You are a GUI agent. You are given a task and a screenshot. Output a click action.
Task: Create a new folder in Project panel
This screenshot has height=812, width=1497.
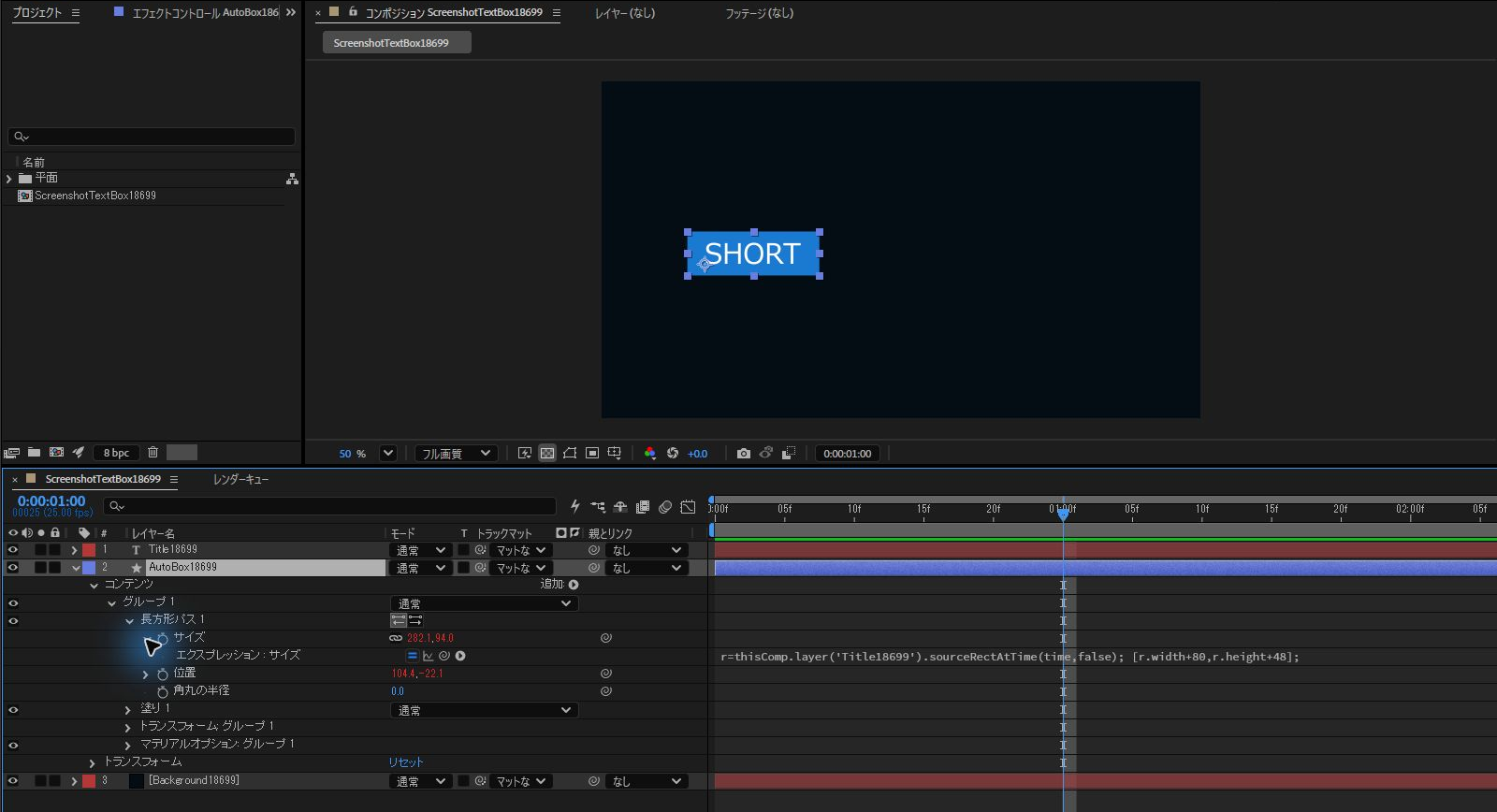point(34,453)
